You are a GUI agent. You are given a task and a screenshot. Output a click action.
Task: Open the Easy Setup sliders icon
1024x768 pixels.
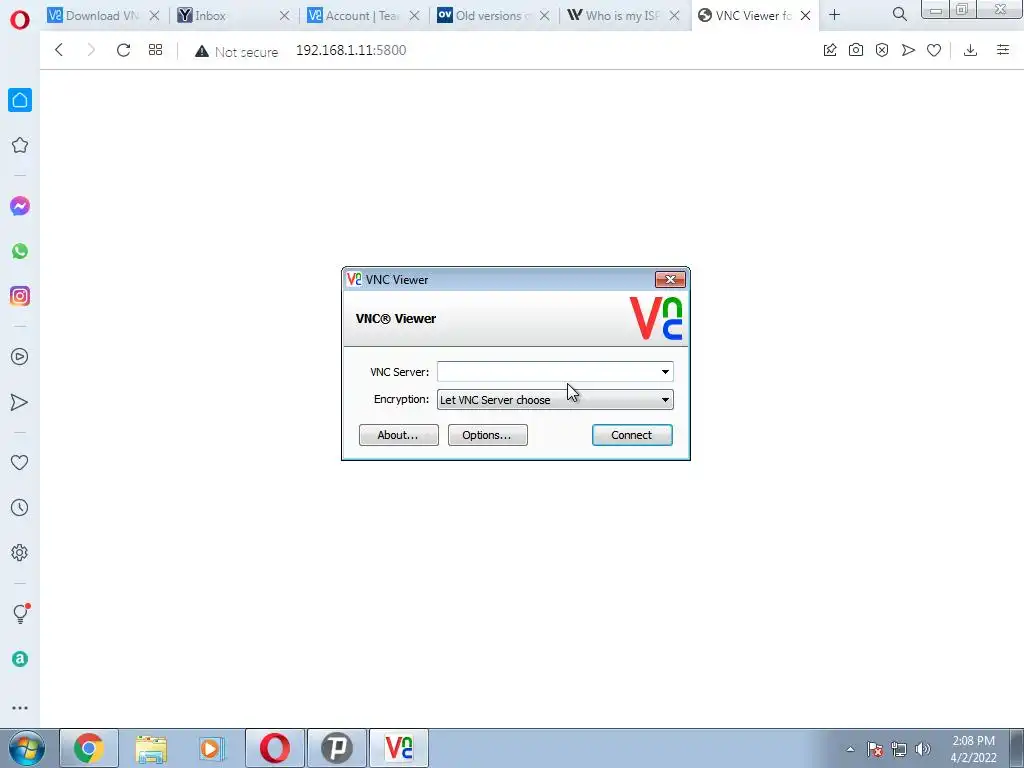(x=1003, y=50)
